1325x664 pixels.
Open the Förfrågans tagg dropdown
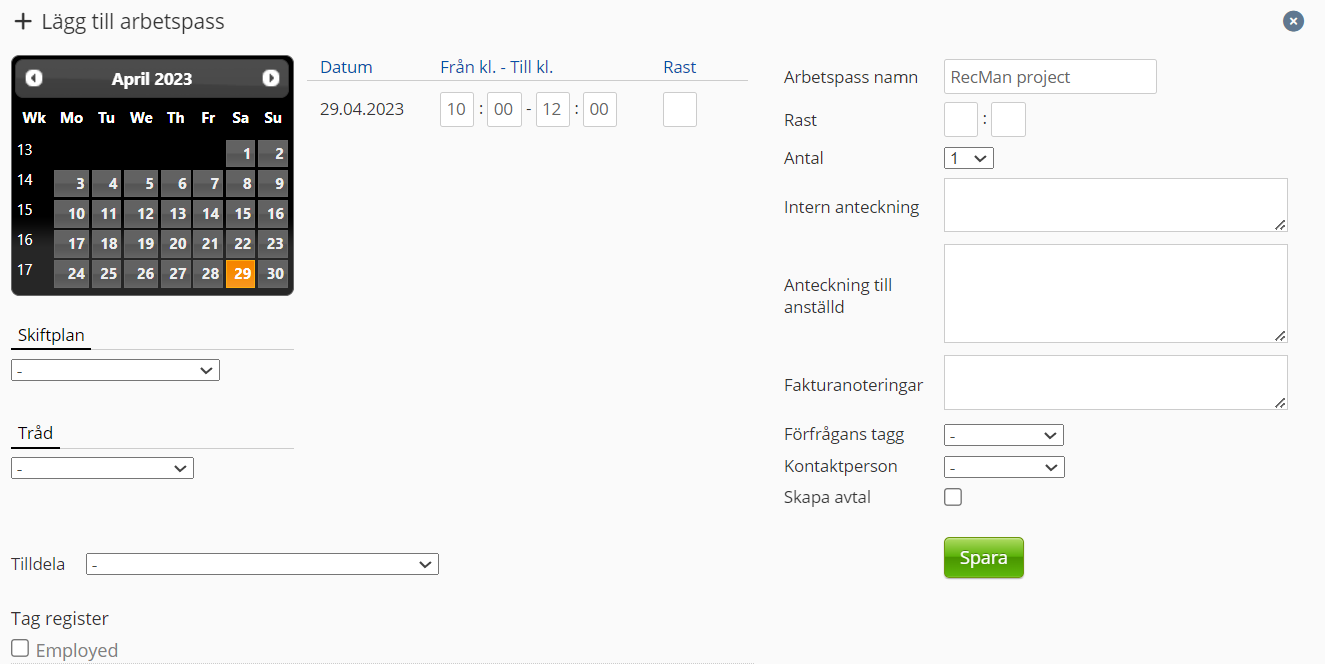1004,435
